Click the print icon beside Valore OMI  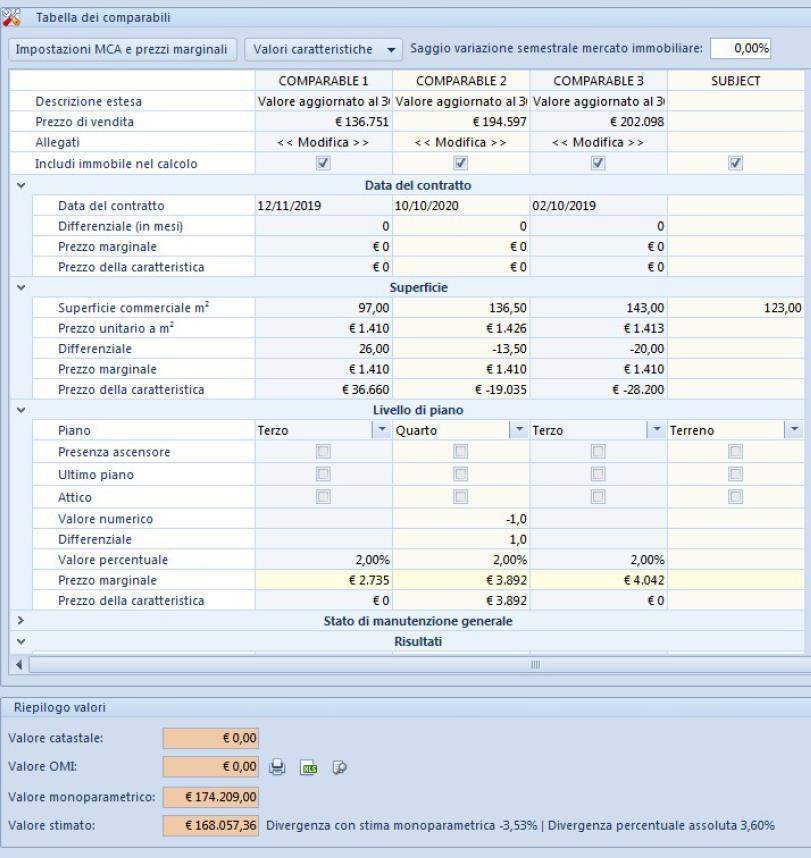pos(278,768)
